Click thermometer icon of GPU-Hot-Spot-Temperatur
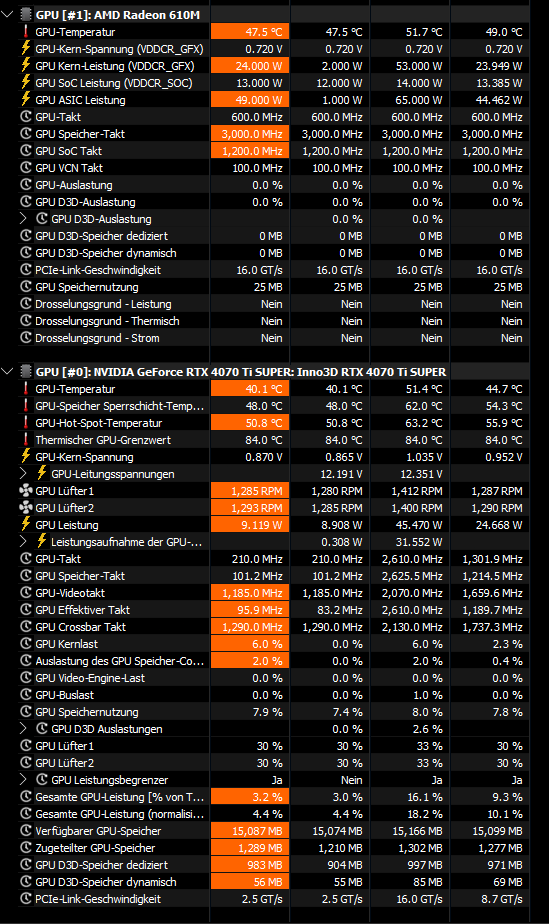The height and width of the screenshot is (924, 549). (25, 423)
